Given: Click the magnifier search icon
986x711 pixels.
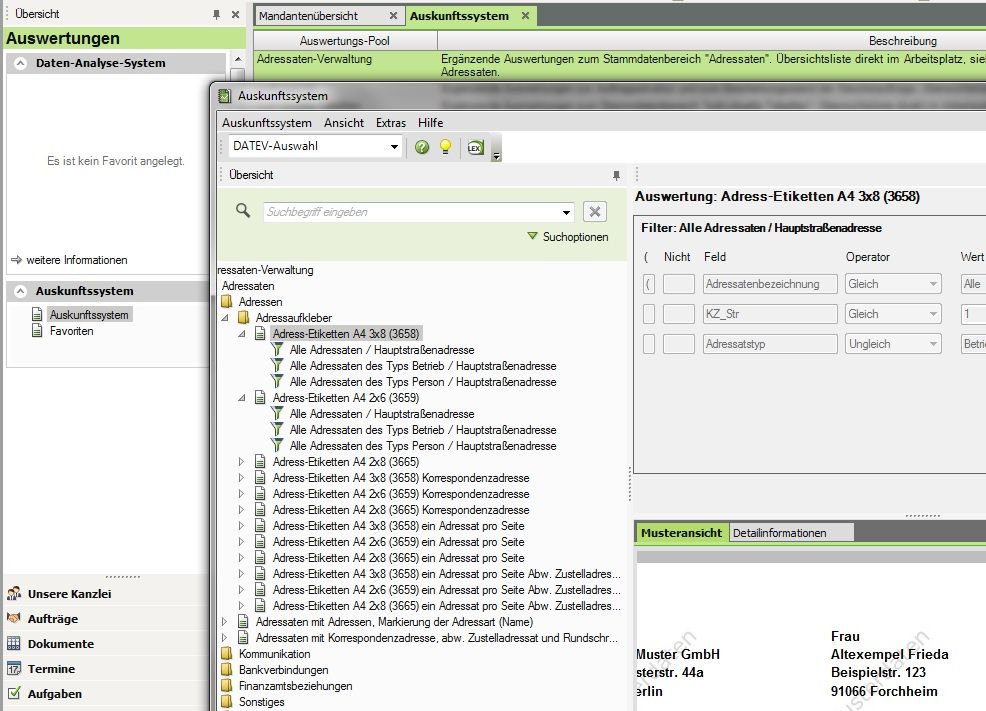Looking at the screenshot, I should (x=243, y=211).
